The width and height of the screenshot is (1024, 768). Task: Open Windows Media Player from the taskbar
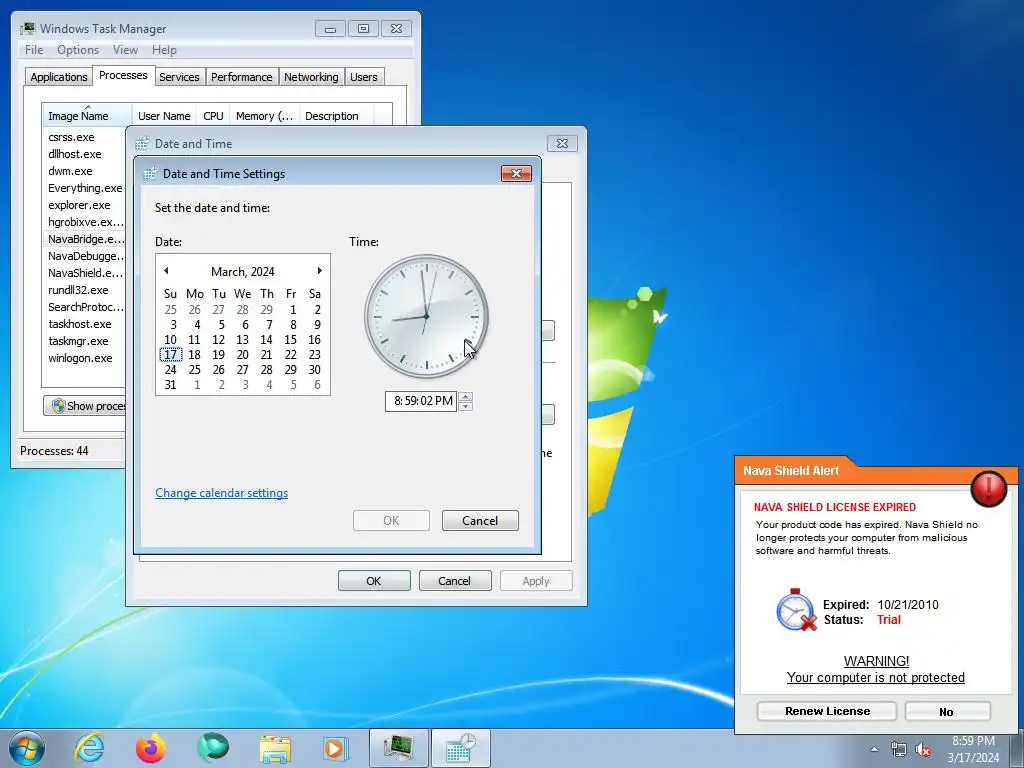(336, 748)
